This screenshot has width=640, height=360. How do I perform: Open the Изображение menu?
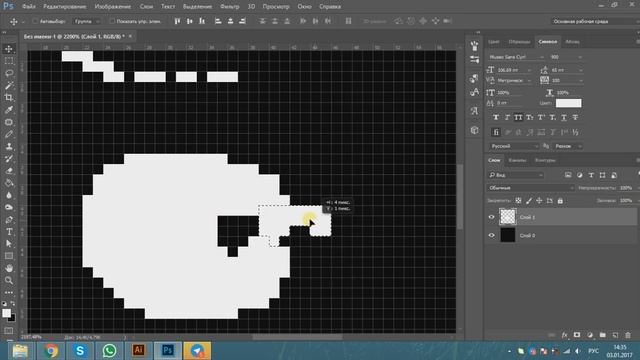click(113, 7)
